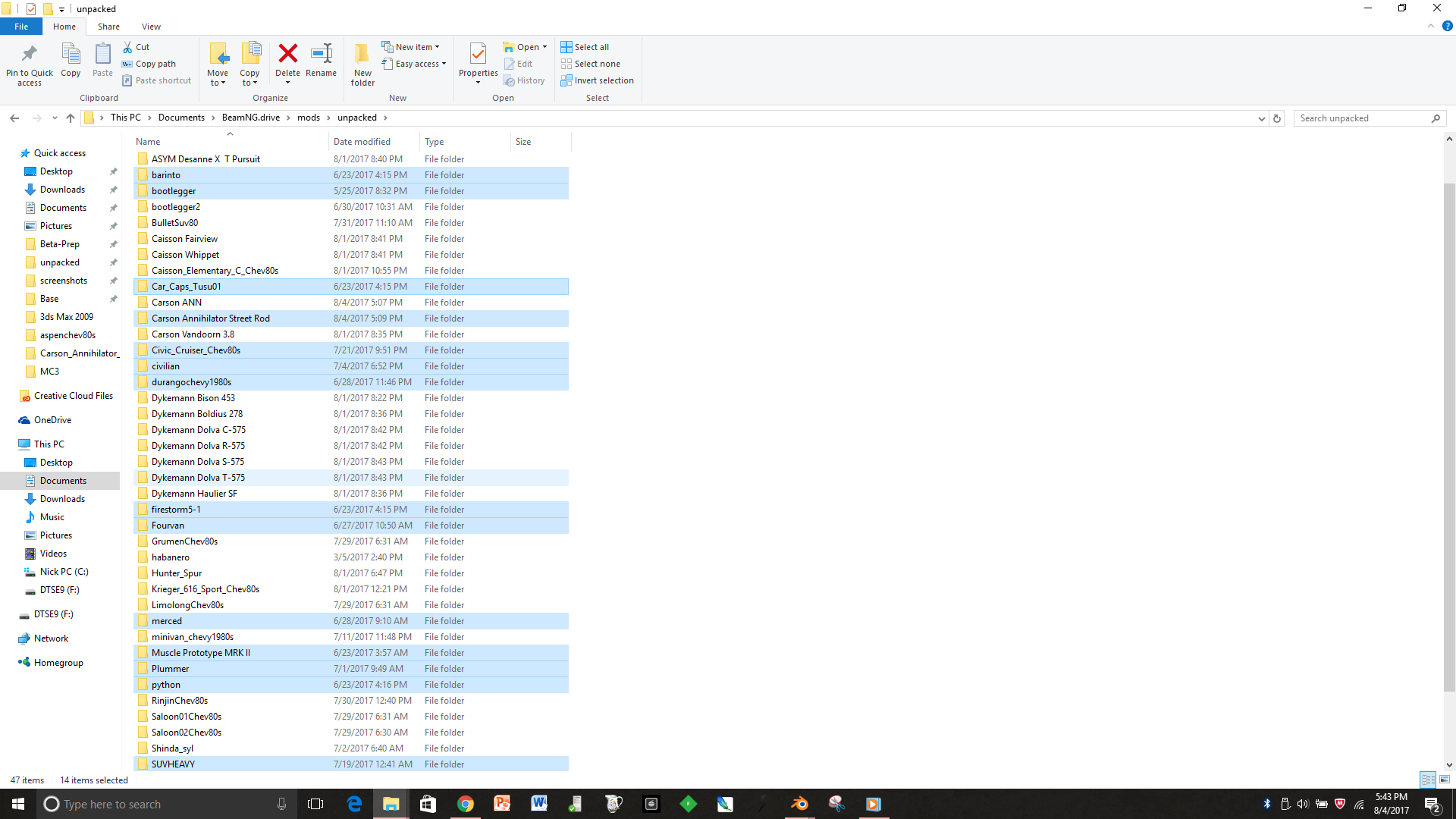Collapse the ribbon with chevron

click(x=1431, y=27)
